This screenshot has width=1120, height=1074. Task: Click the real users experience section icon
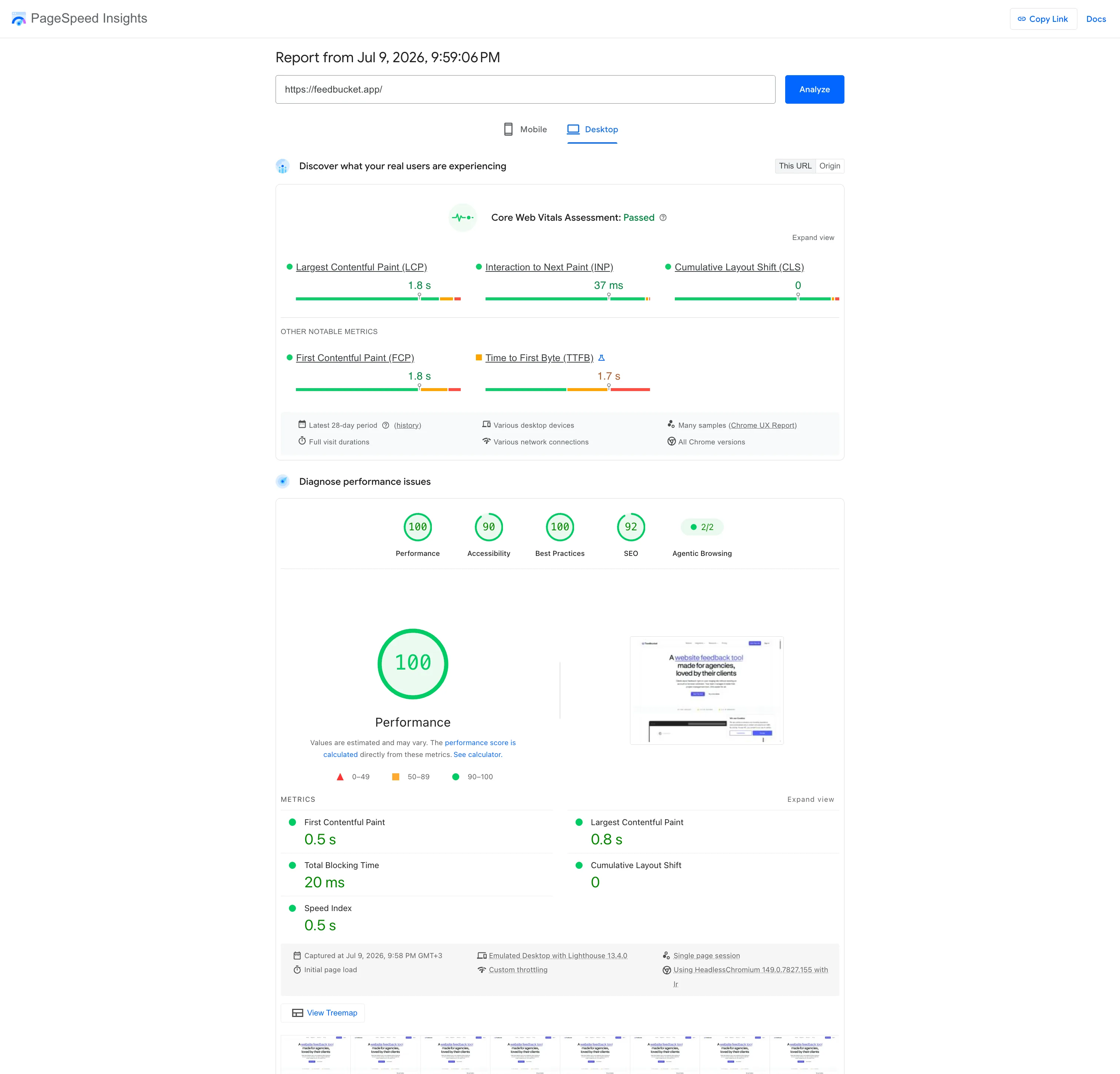pyautogui.click(x=282, y=166)
